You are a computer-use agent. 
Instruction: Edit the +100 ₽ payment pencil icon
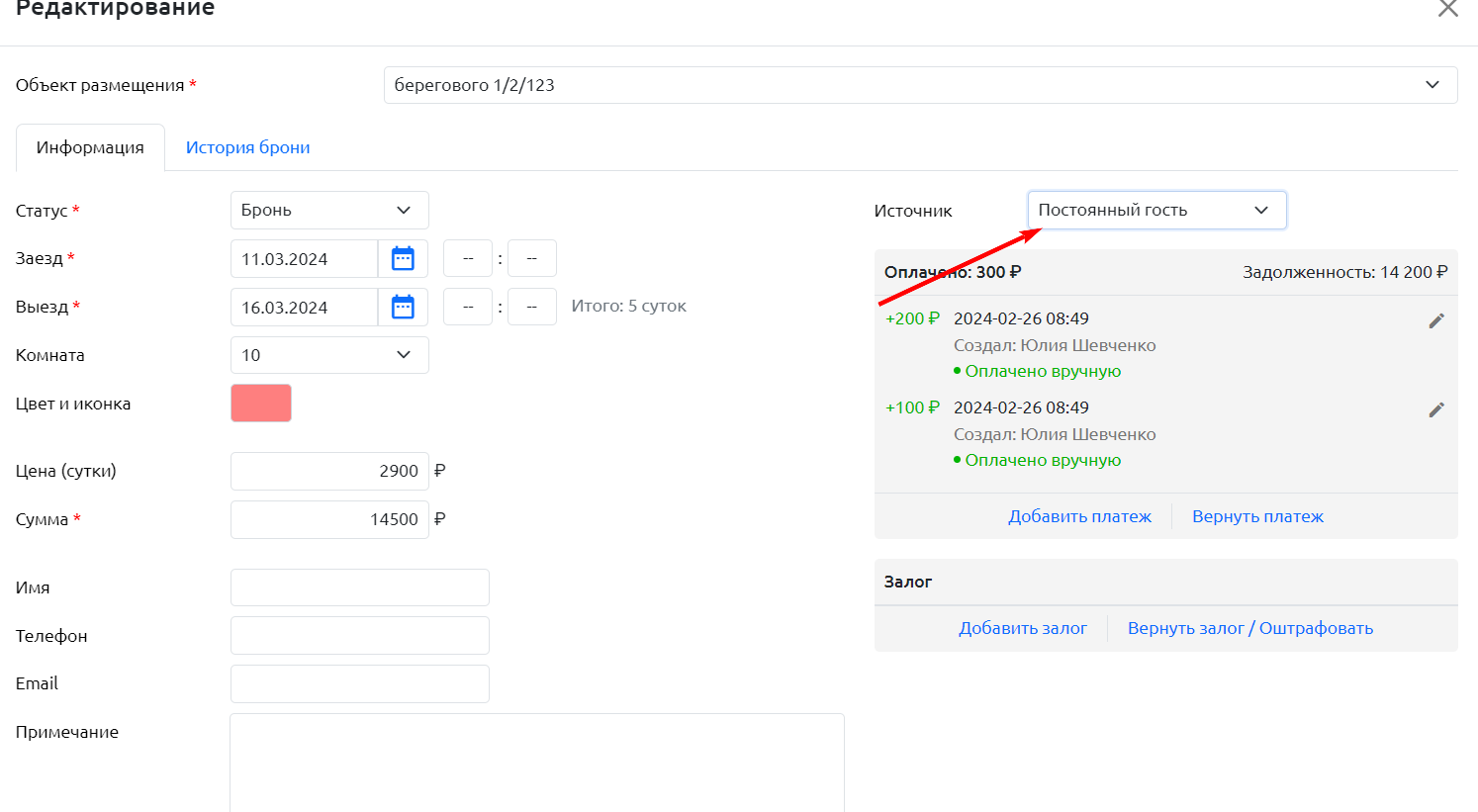[1436, 409]
